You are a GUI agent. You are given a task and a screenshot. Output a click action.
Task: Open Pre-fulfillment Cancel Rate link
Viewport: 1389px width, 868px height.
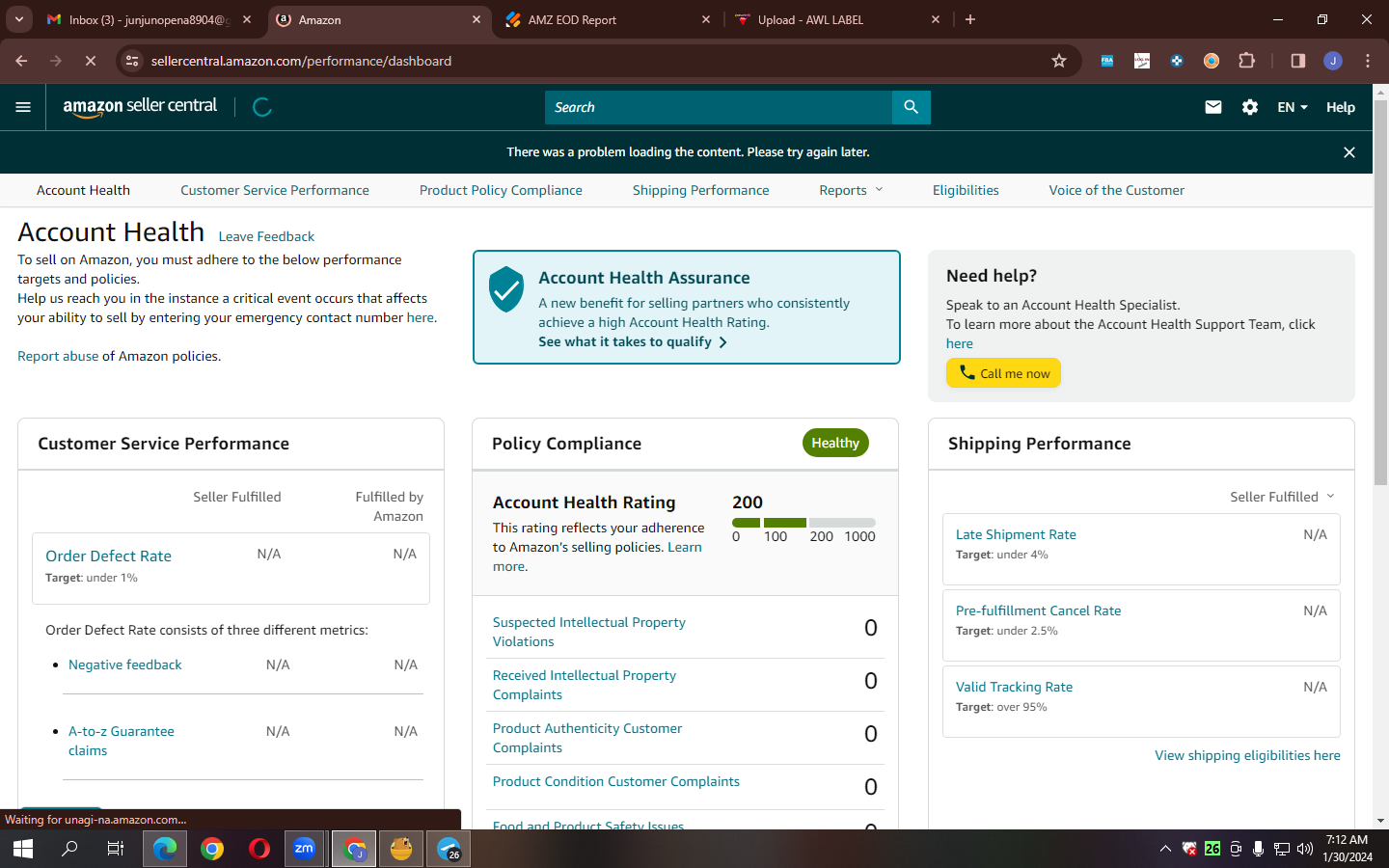tap(1039, 610)
